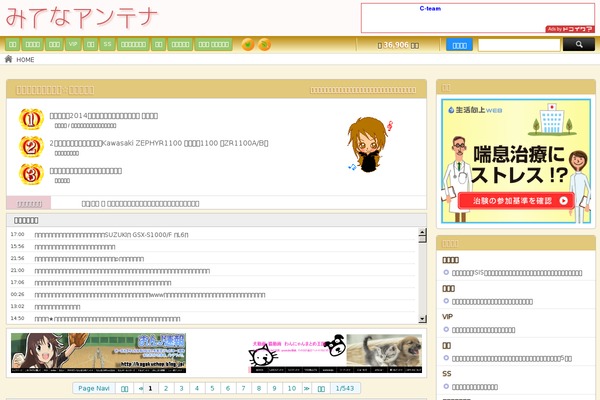Open the 17:00 SUZUKI GSX-S1000/F entry

pyautogui.click(x=111, y=235)
